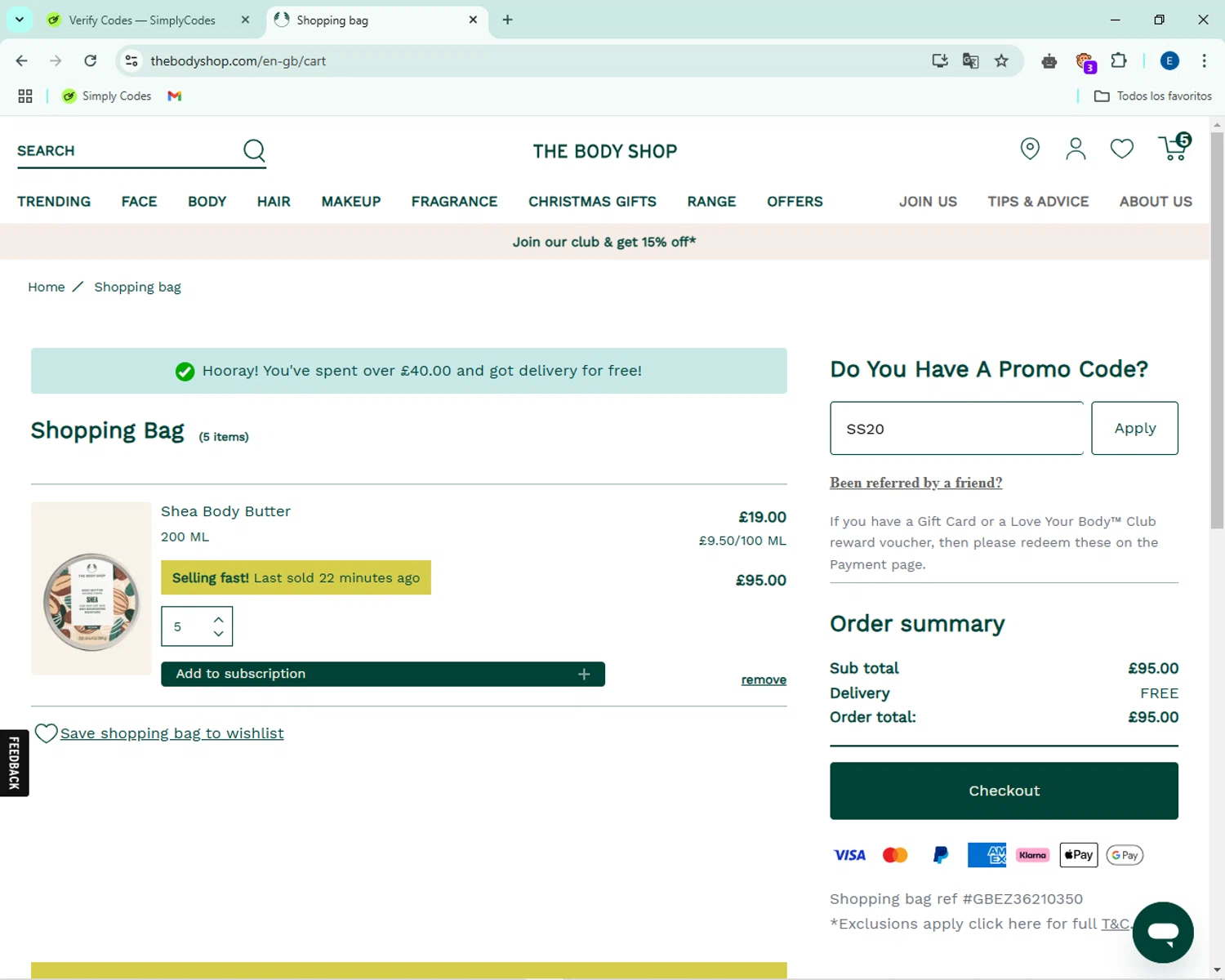Open the ABOUT US menu item

pyautogui.click(x=1156, y=202)
